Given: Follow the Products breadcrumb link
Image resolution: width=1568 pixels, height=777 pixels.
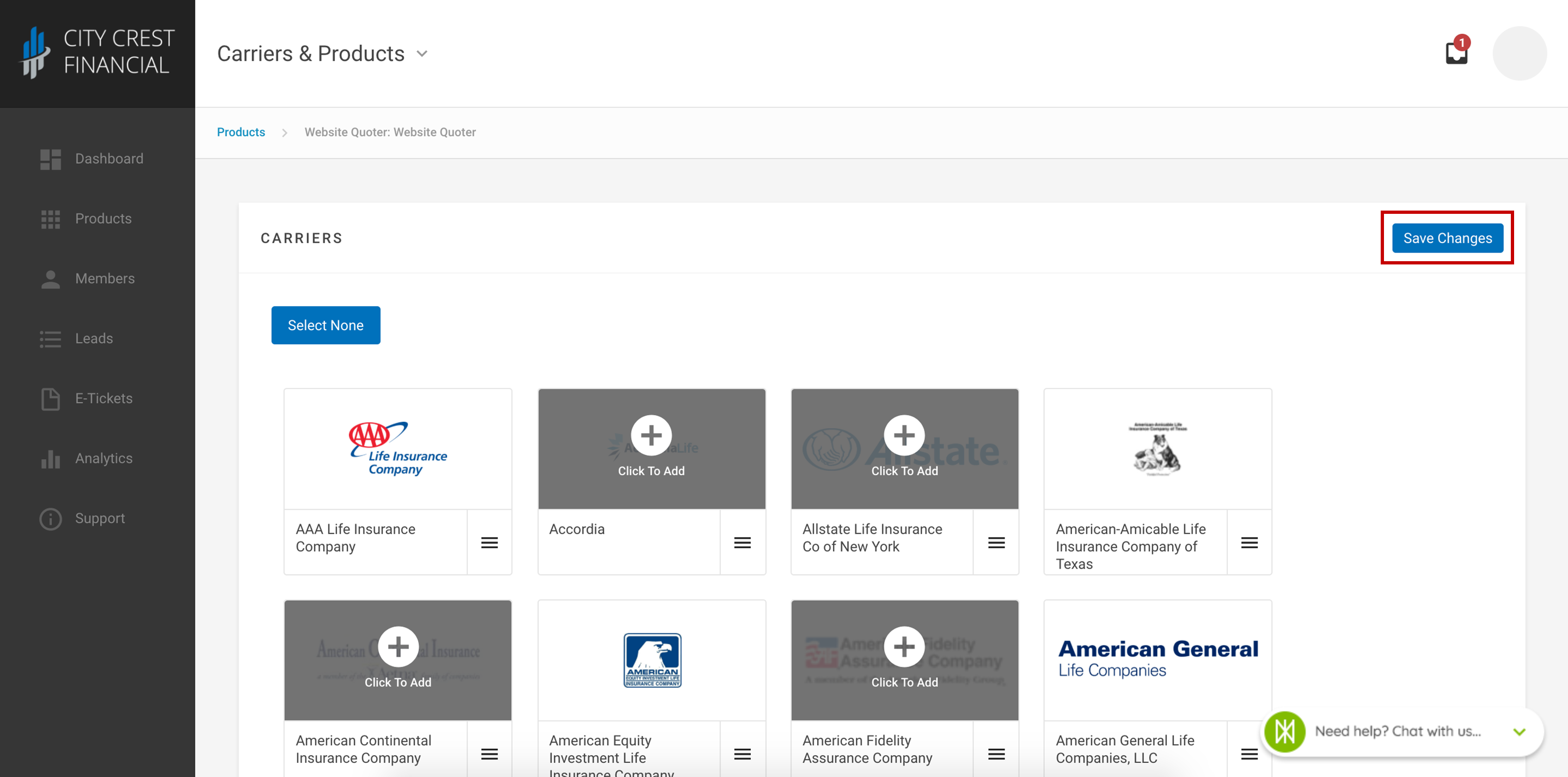Looking at the screenshot, I should click(241, 132).
